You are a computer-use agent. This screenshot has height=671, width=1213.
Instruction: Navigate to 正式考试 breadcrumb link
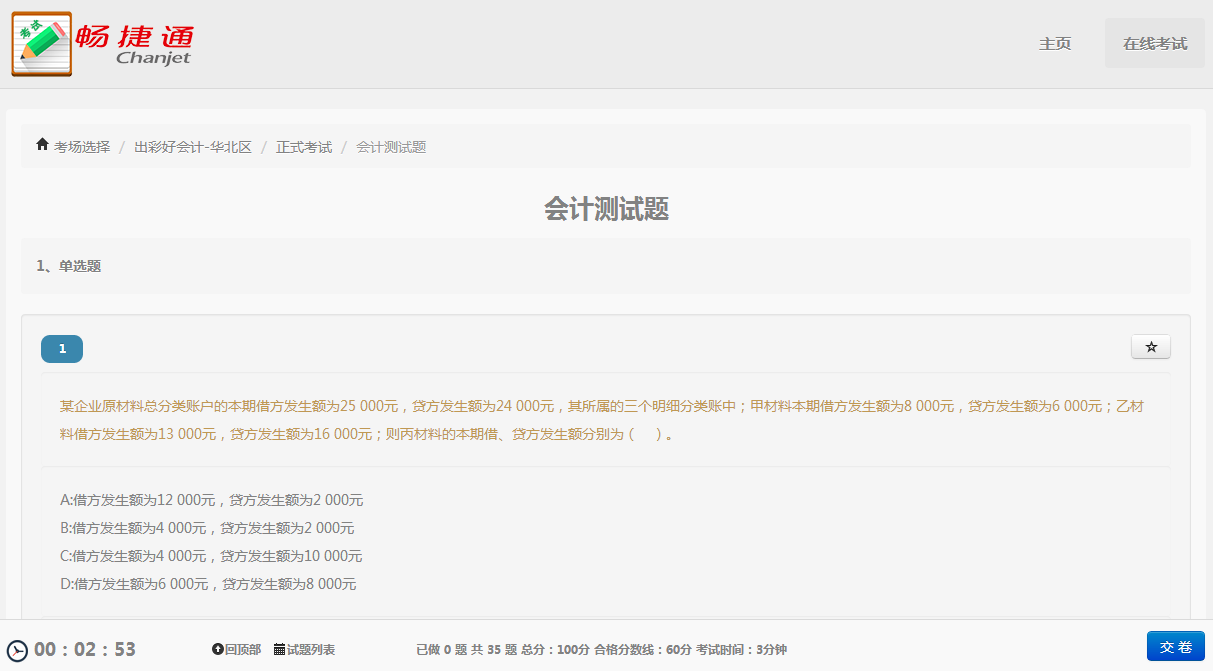coord(304,147)
